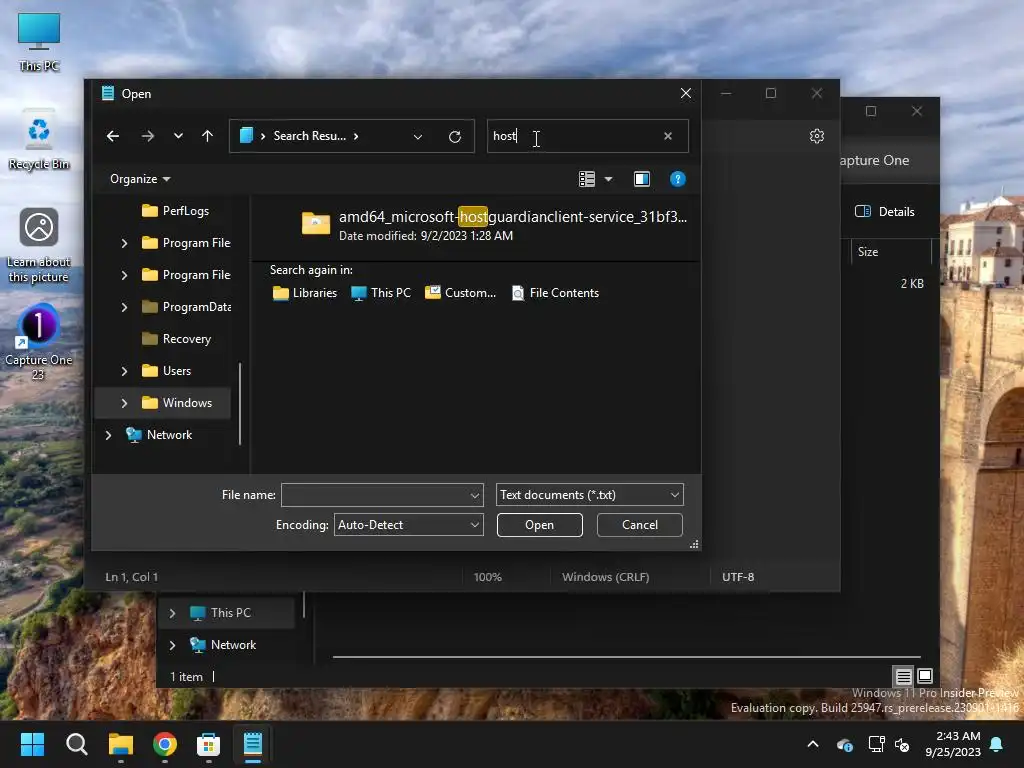Screen dimensions: 1024x768
Task: Search again in This PC
Action: (381, 293)
